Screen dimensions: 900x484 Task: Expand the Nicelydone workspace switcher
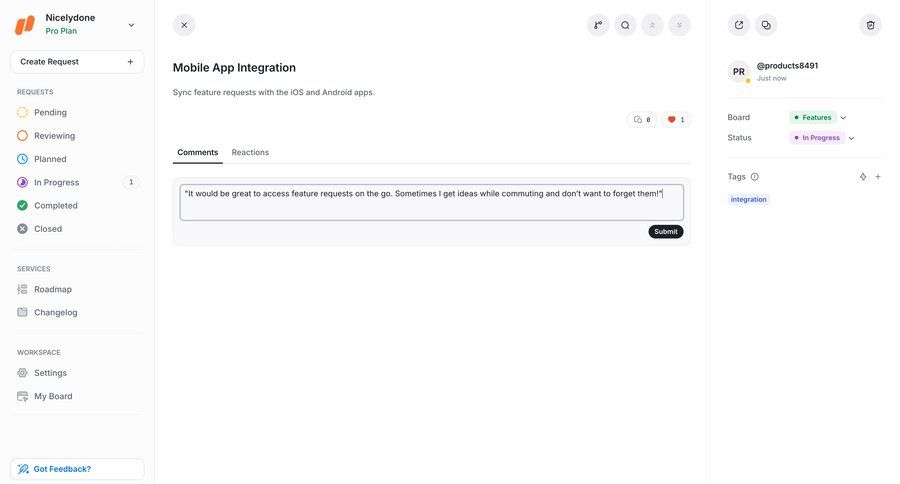tap(131, 25)
